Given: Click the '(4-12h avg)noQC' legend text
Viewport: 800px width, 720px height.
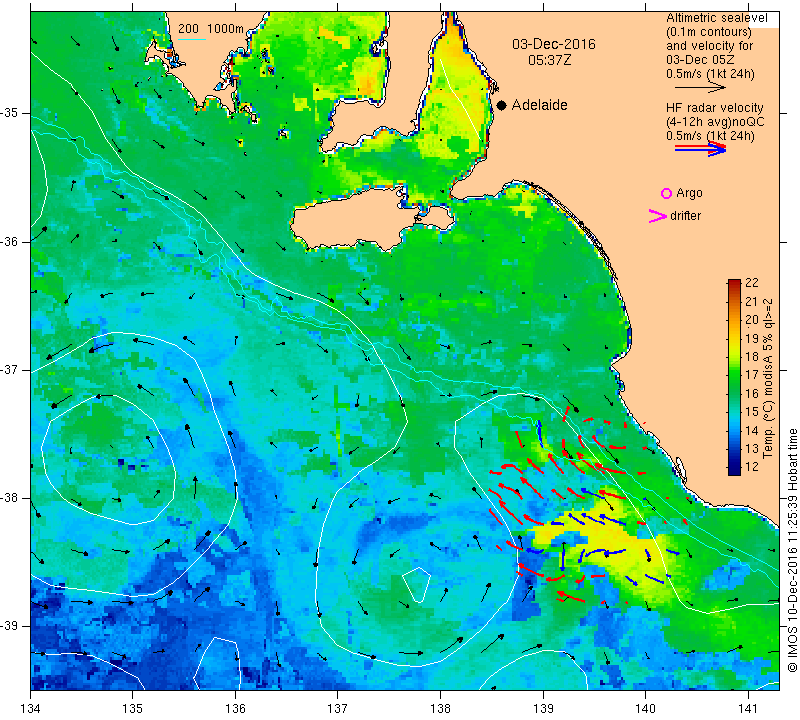Looking at the screenshot, I should (715, 122).
